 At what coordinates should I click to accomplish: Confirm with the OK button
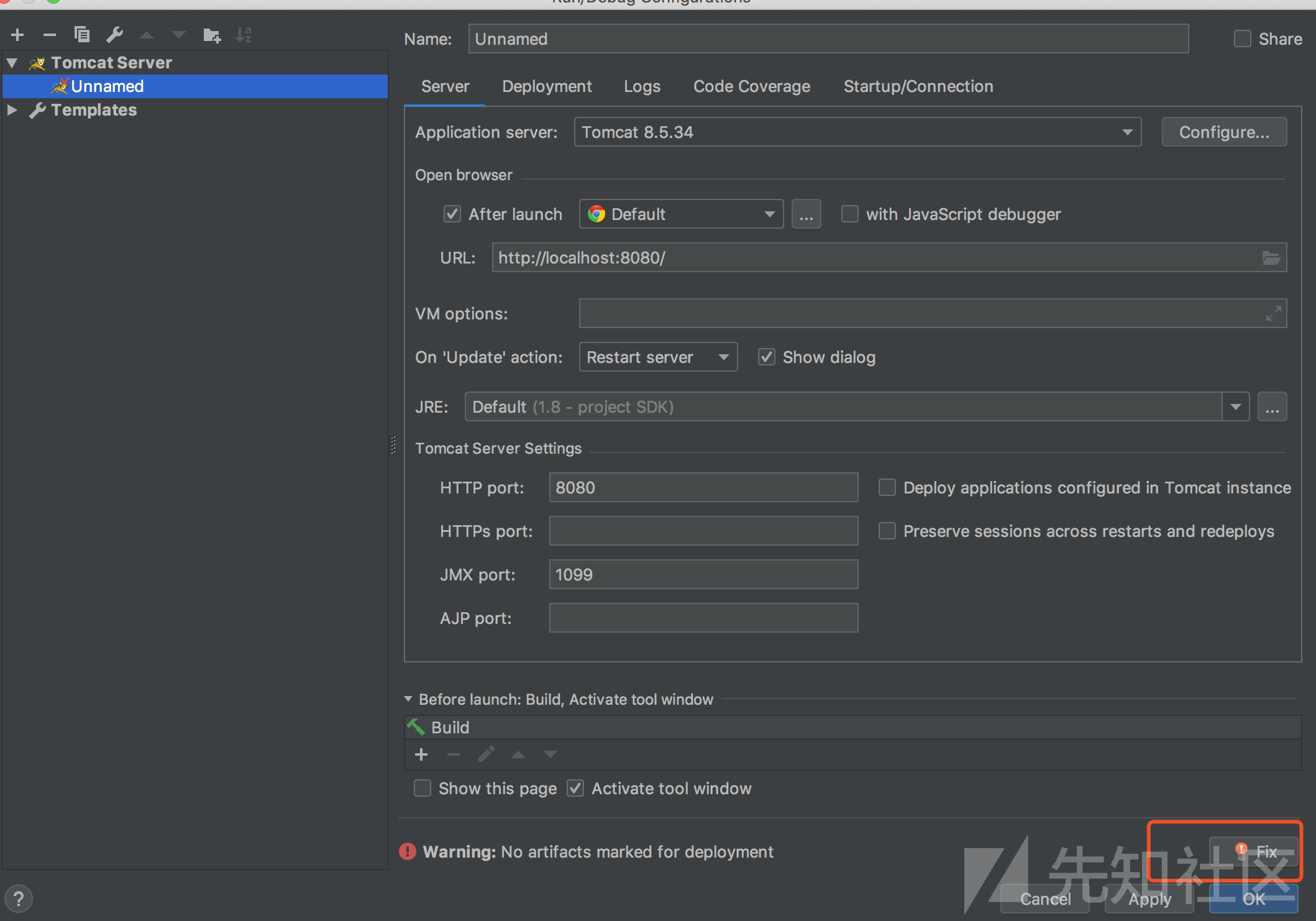[x=1253, y=899]
